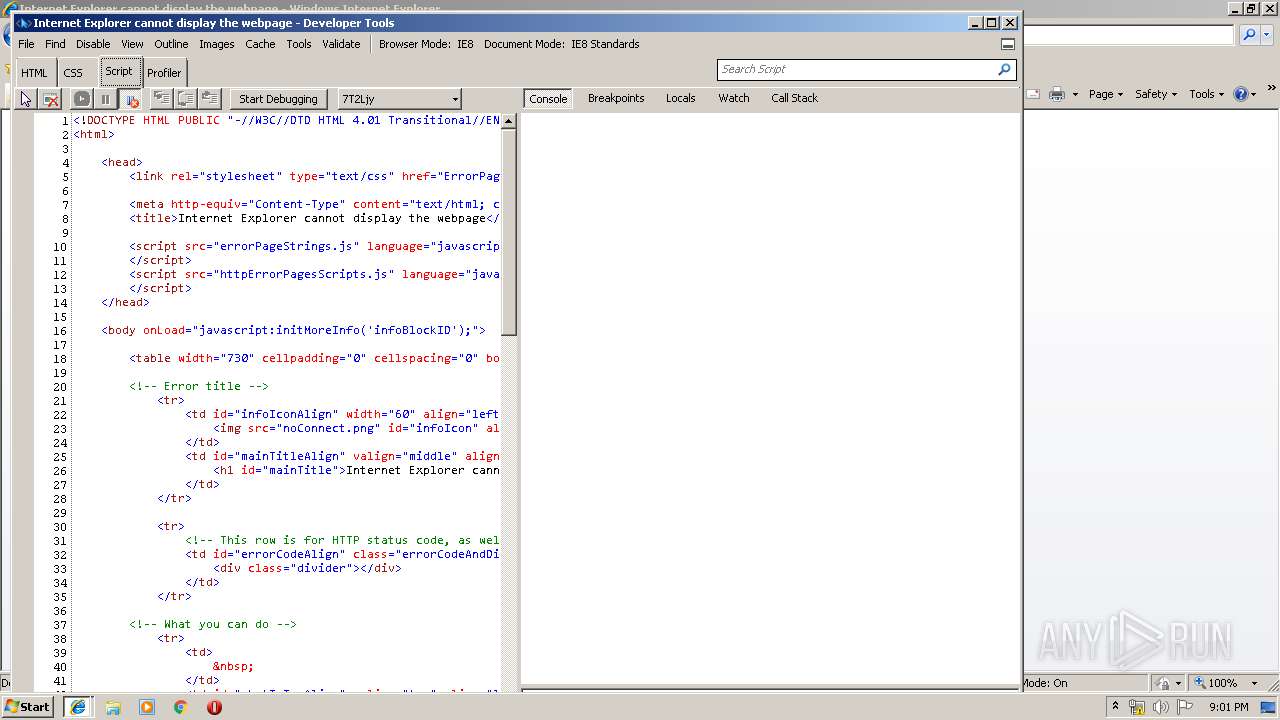1280x720 pixels.
Task: Switch to the Profiler tab
Action: tap(164, 73)
